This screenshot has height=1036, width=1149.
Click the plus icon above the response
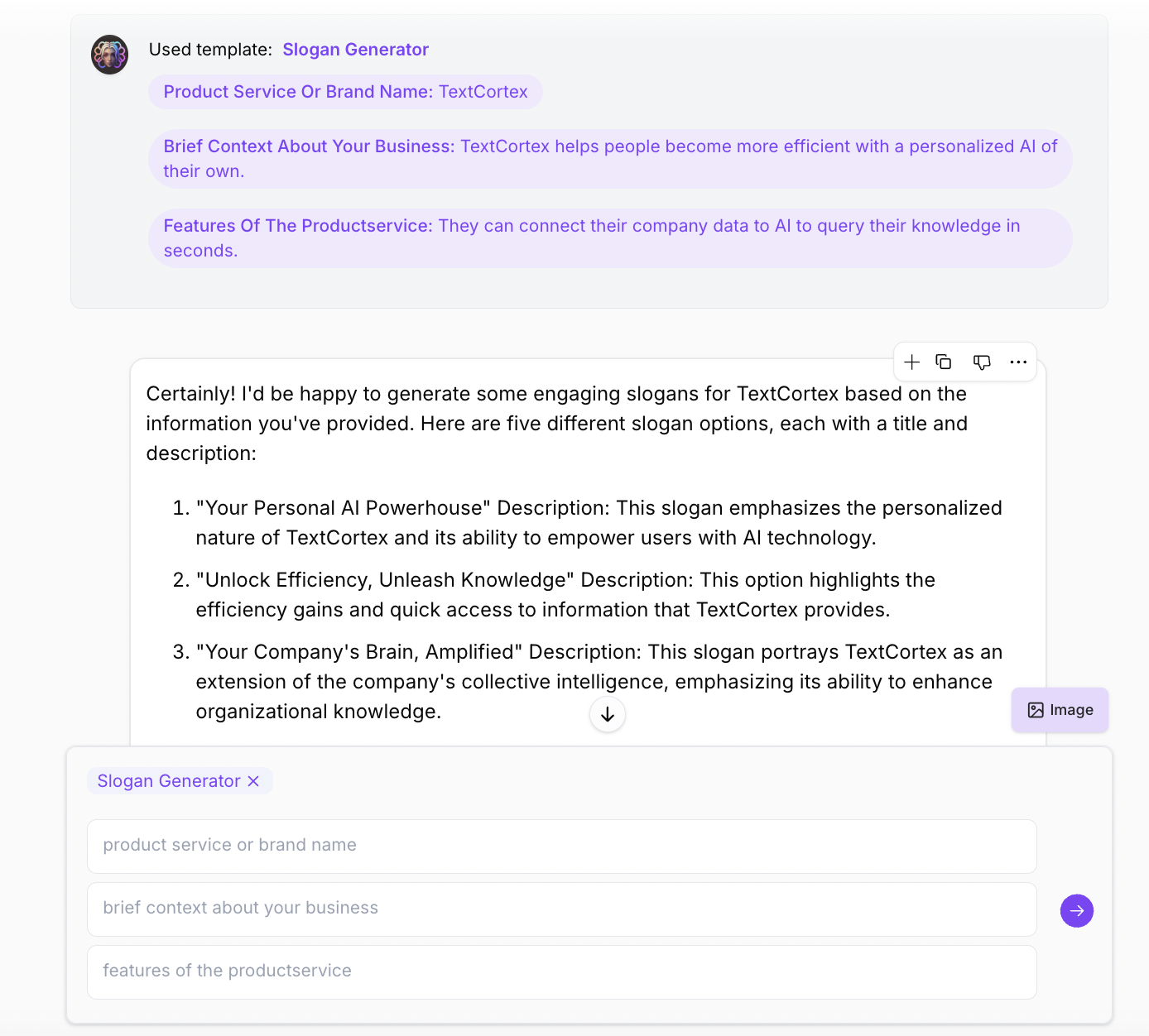coord(911,362)
